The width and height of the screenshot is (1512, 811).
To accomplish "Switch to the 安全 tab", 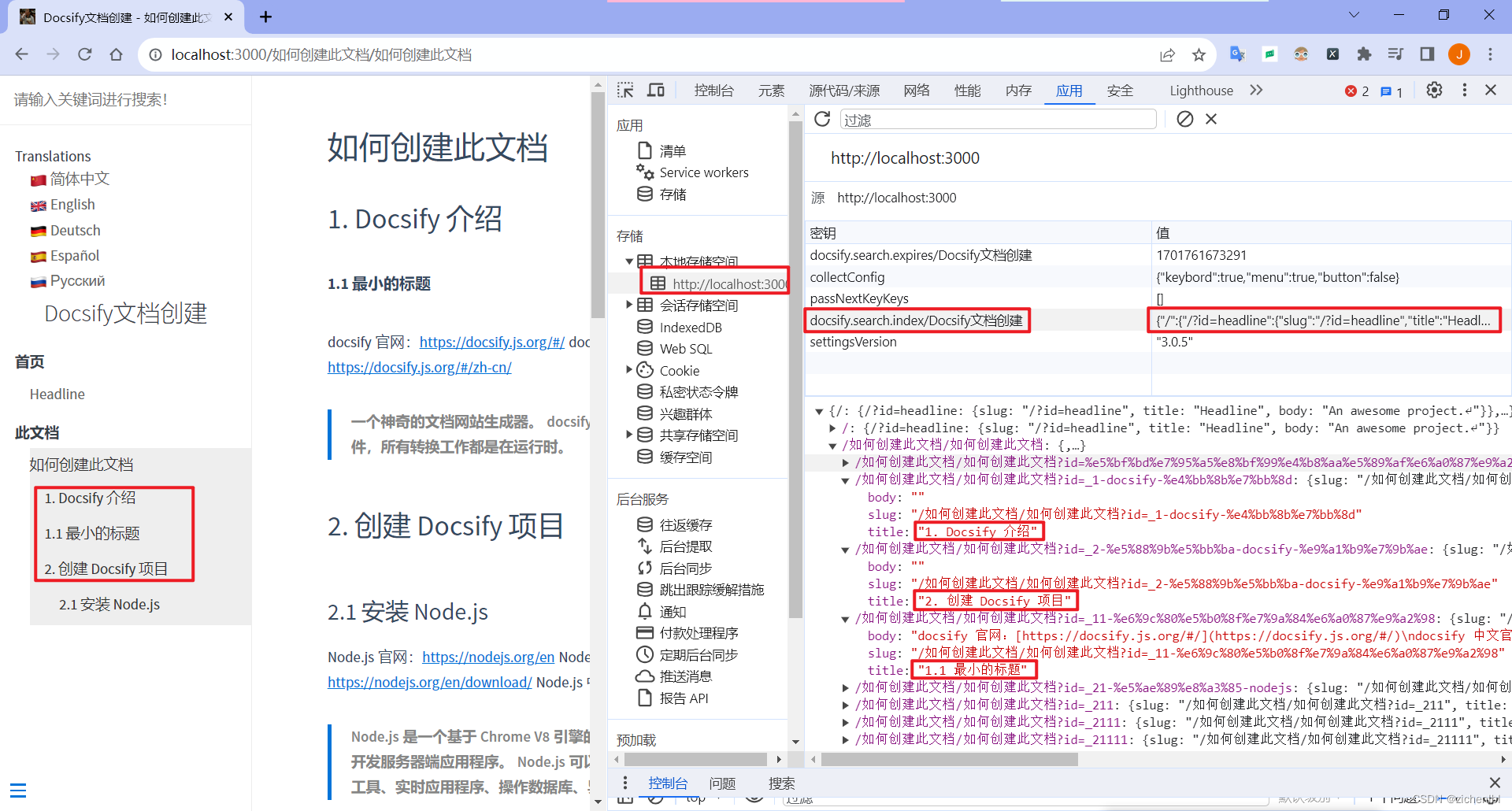I will 1120,91.
